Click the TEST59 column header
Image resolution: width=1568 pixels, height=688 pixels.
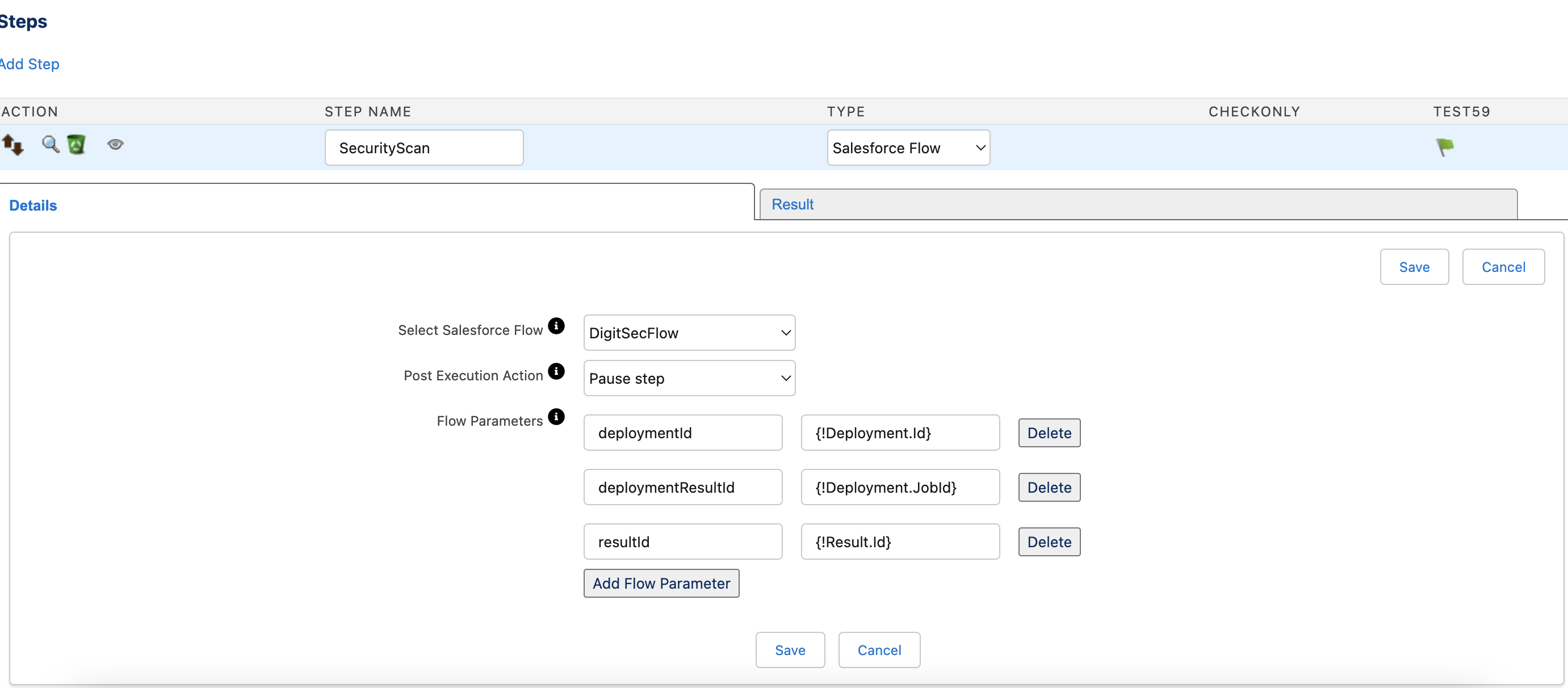1461,111
